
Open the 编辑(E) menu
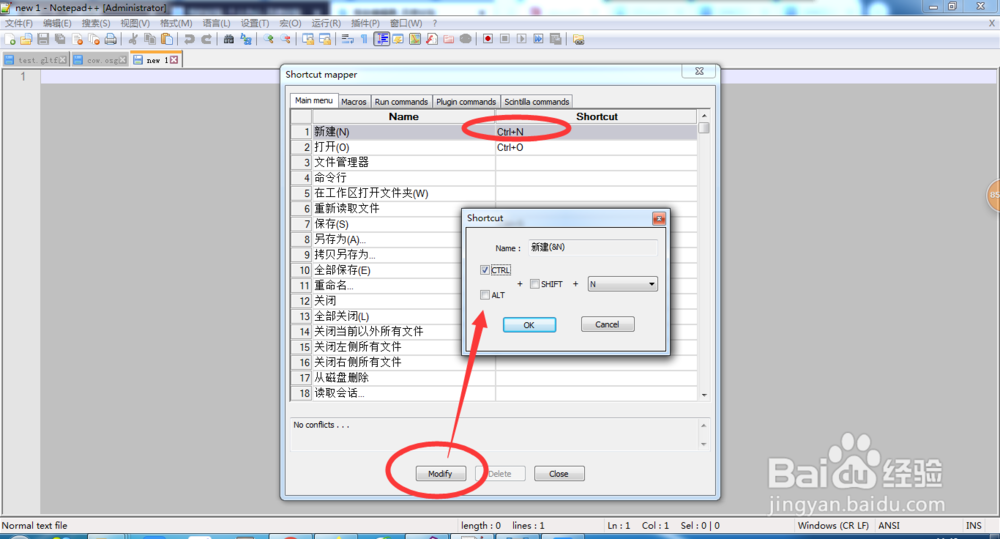pyautogui.click(x=57, y=23)
